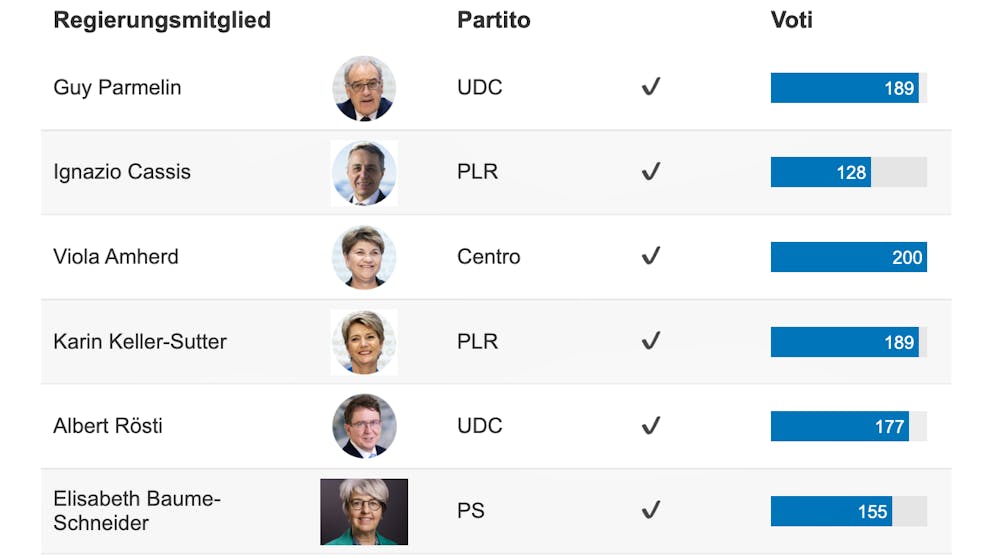994x559 pixels.
Task: Click Elisabeth Baume-Schneider's portrait photo
Action: tap(364, 511)
